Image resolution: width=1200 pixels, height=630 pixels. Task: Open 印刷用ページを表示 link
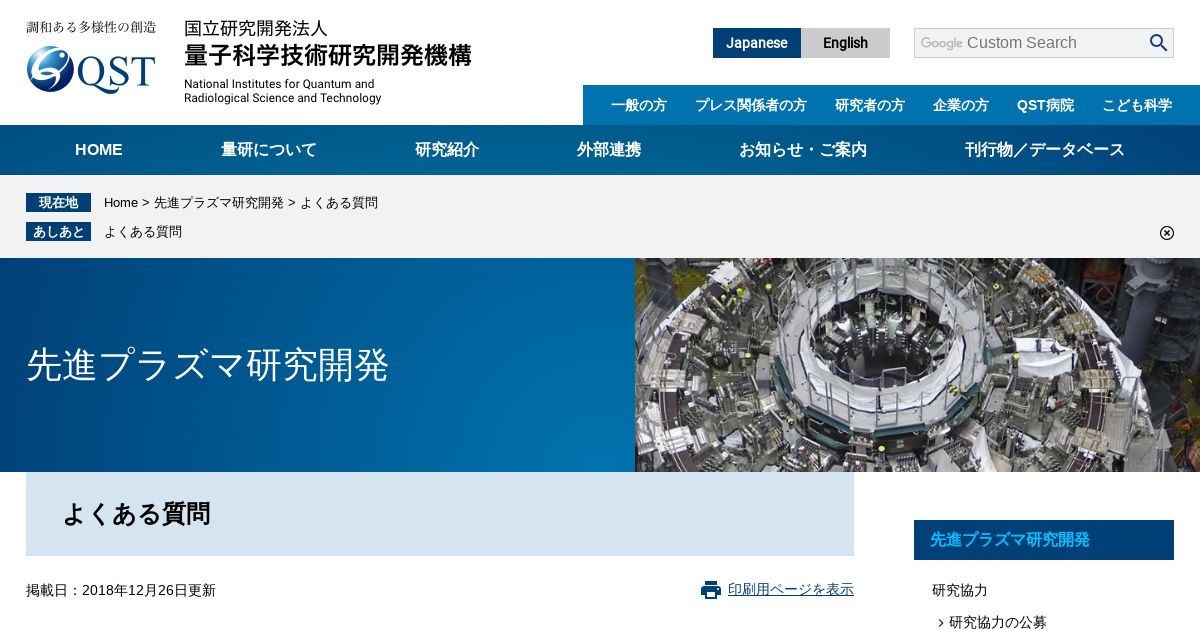(791, 590)
